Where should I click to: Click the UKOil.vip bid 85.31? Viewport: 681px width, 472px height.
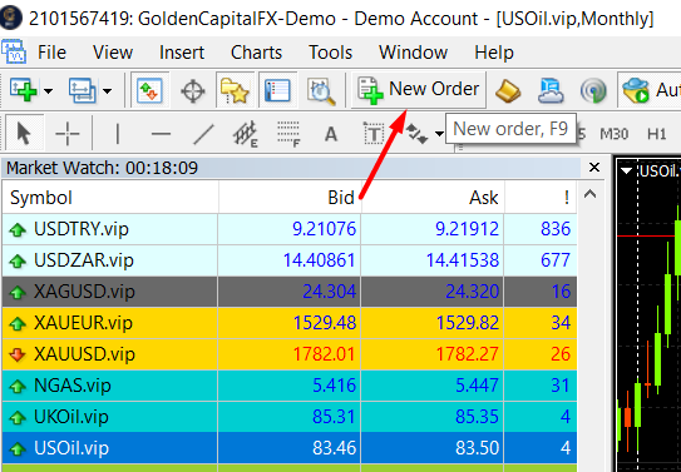point(334,417)
